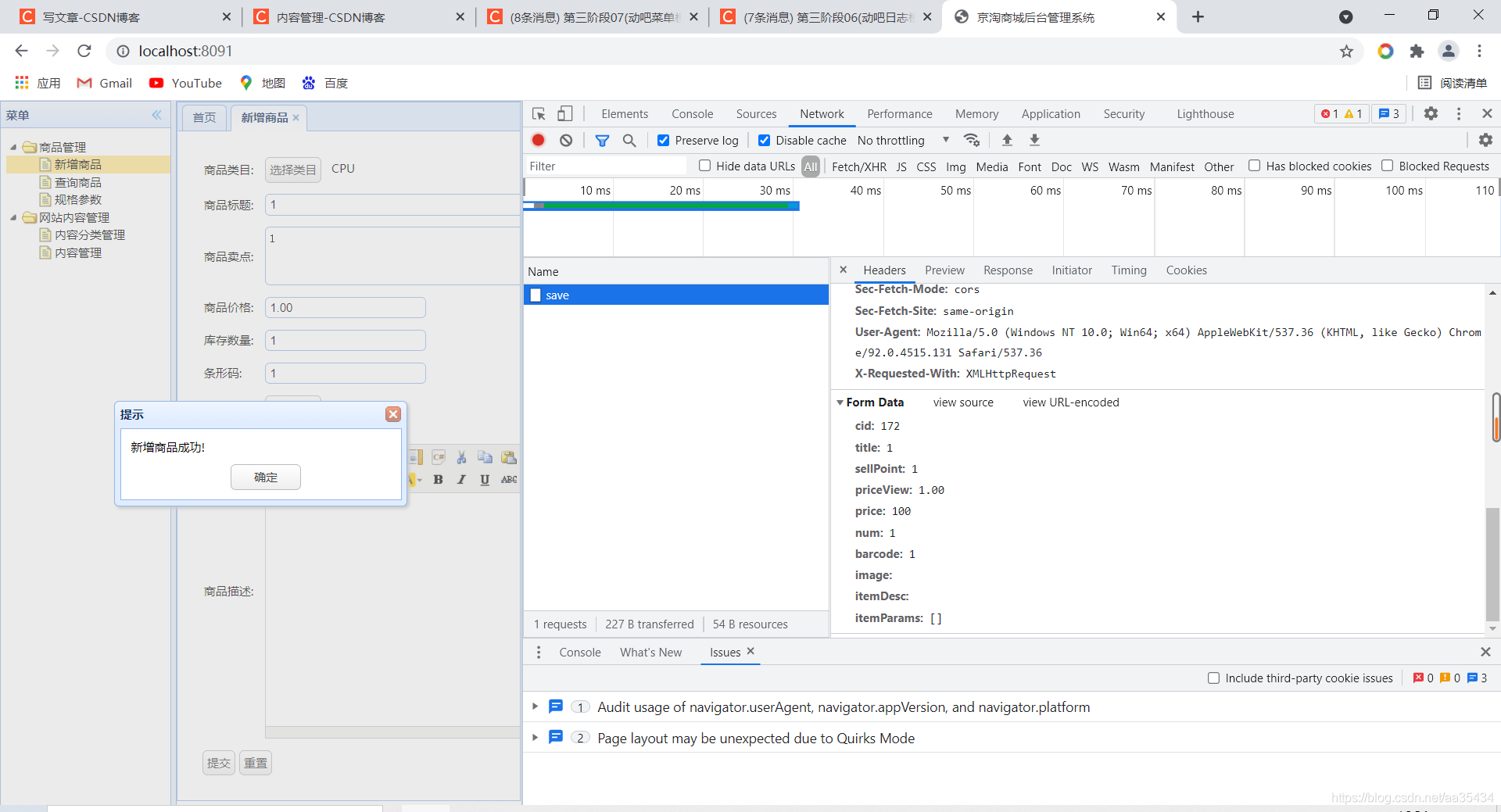
Task: Export HAR file with download arrow
Action: [x=1034, y=140]
